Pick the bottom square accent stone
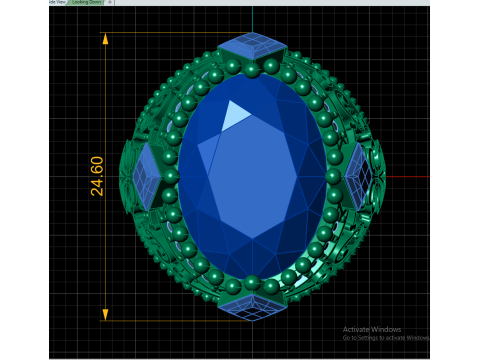This screenshot has width=480, height=360. point(252,307)
